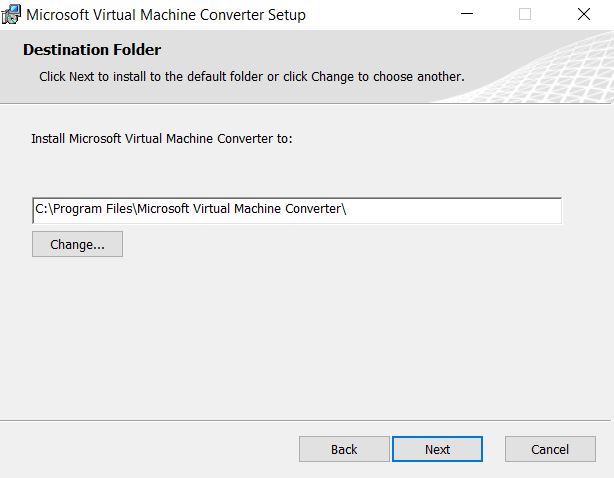Minimize the setup window

point(467,14)
